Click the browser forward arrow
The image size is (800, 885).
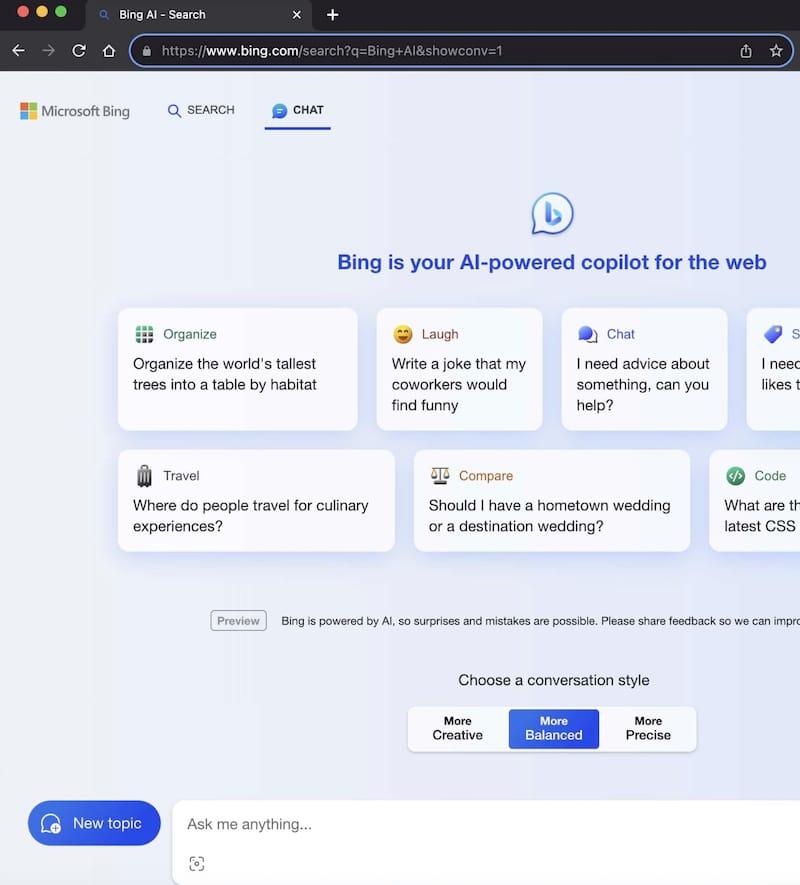(49, 51)
